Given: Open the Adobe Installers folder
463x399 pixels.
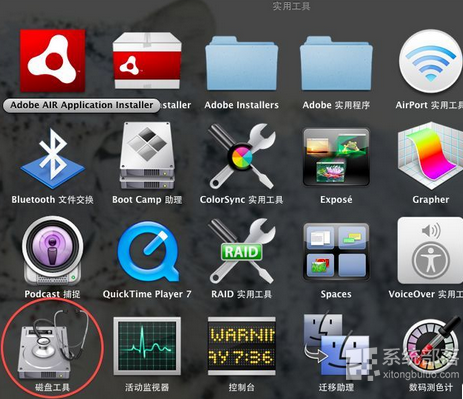Looking at the screenshot, I should [x=242, y=63].
